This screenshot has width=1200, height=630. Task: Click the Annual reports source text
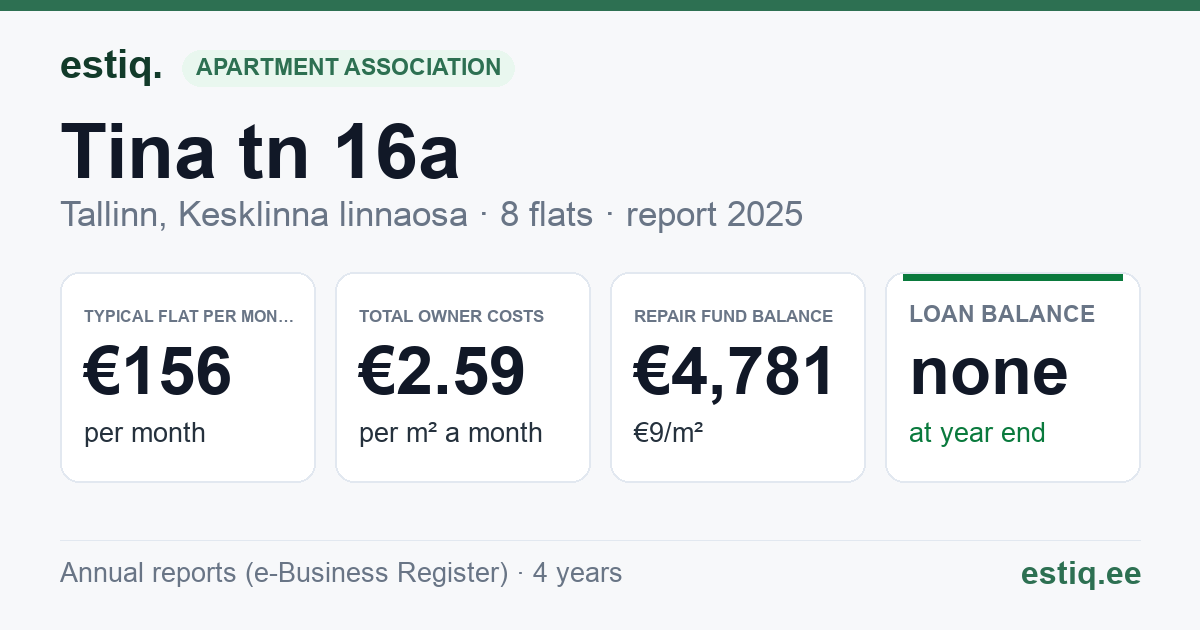[341, 573]
